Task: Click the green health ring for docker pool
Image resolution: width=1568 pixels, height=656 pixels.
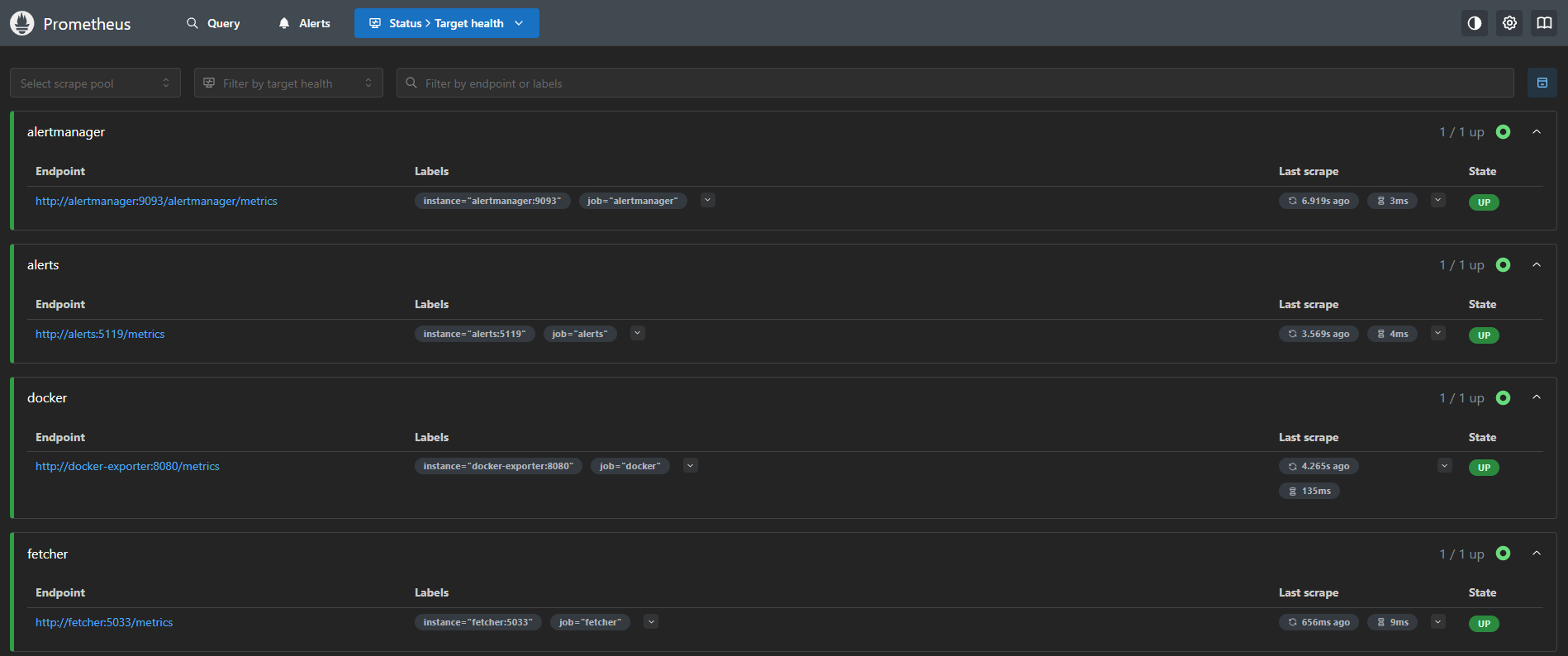Action: click(x=1504, y=398)
